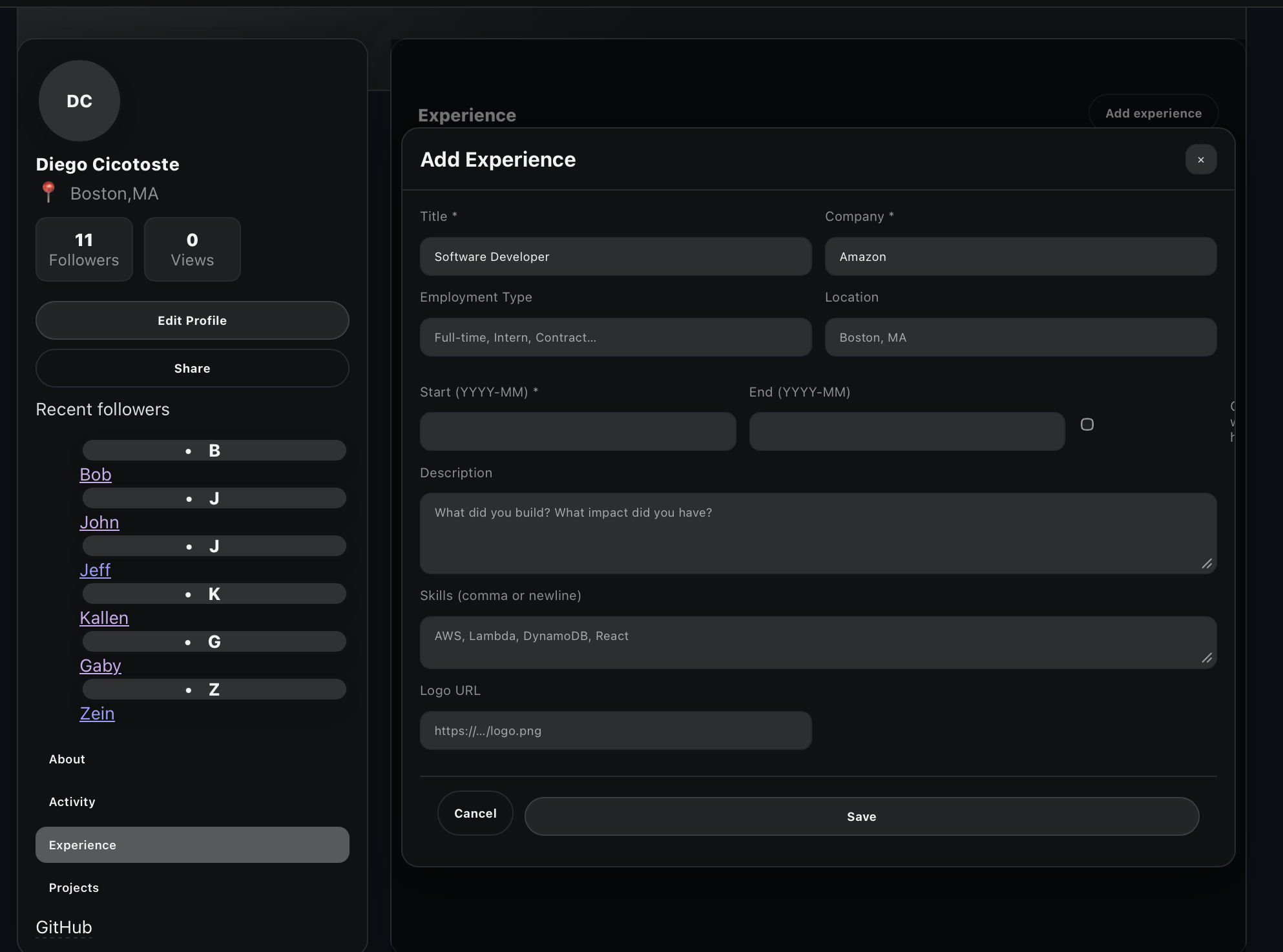Open the About section tab
Screen dimensions: 1283x952
67,760
